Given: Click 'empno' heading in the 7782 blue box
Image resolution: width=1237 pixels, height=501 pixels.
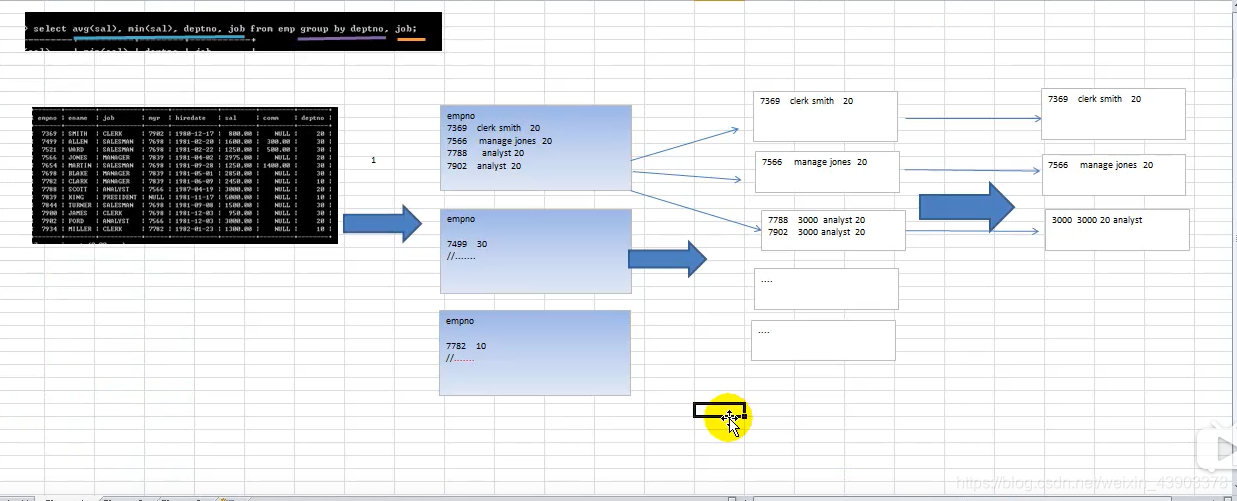Looking at the screenshot, I should (461, 321).
